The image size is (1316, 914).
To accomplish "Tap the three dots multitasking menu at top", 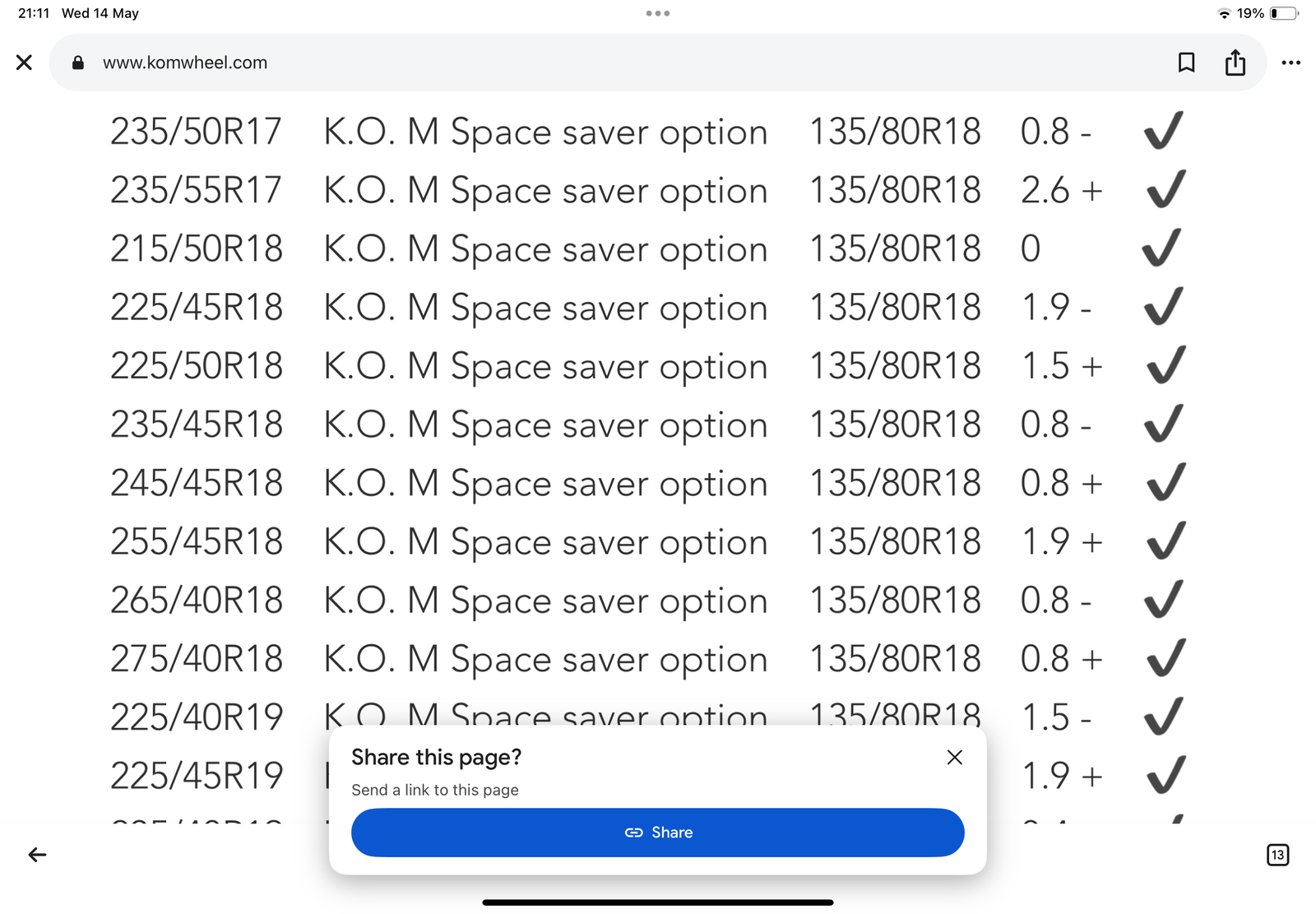I will 657,13.
